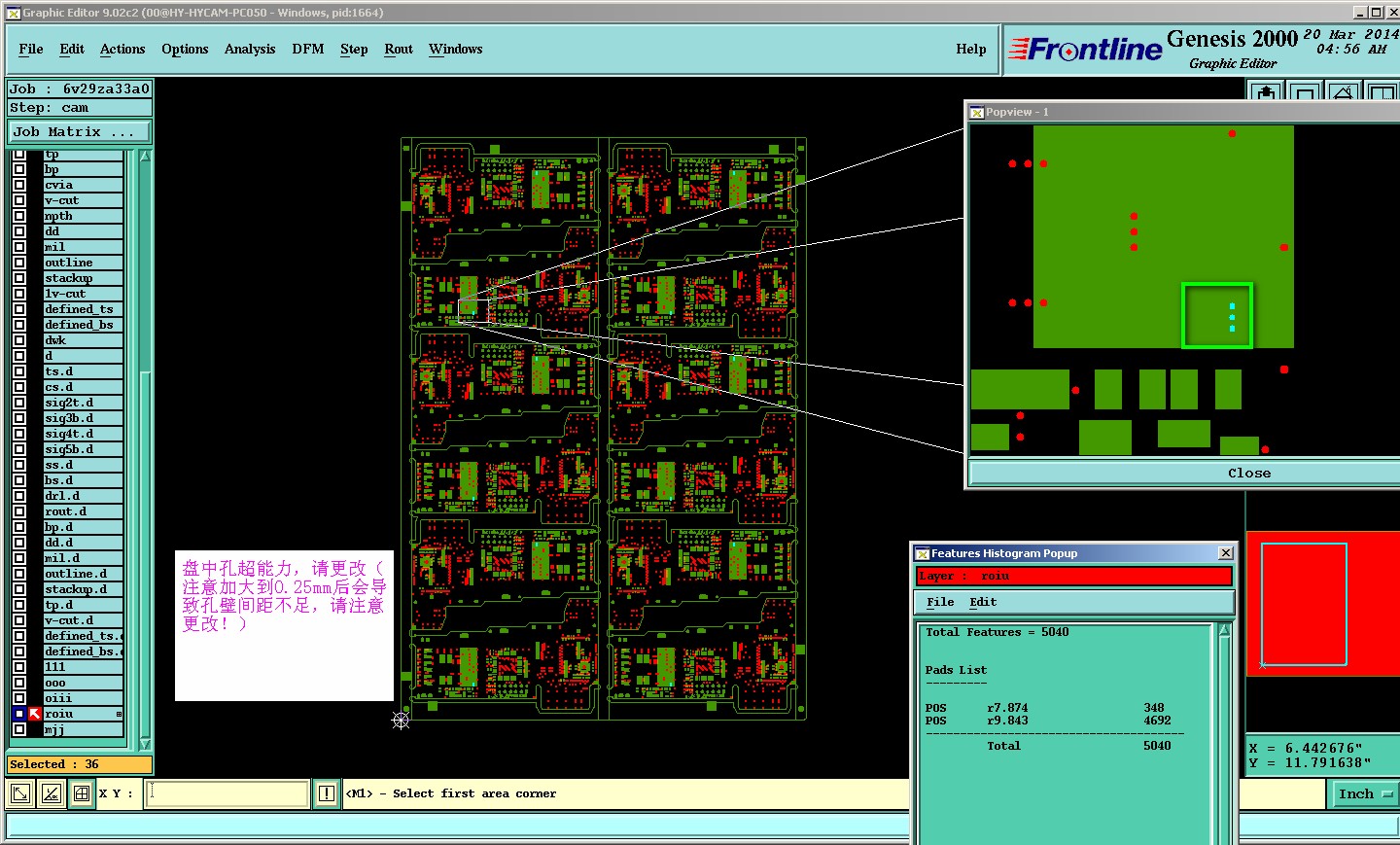Toggle display checkbox for rout.d layer

point(19,511)
